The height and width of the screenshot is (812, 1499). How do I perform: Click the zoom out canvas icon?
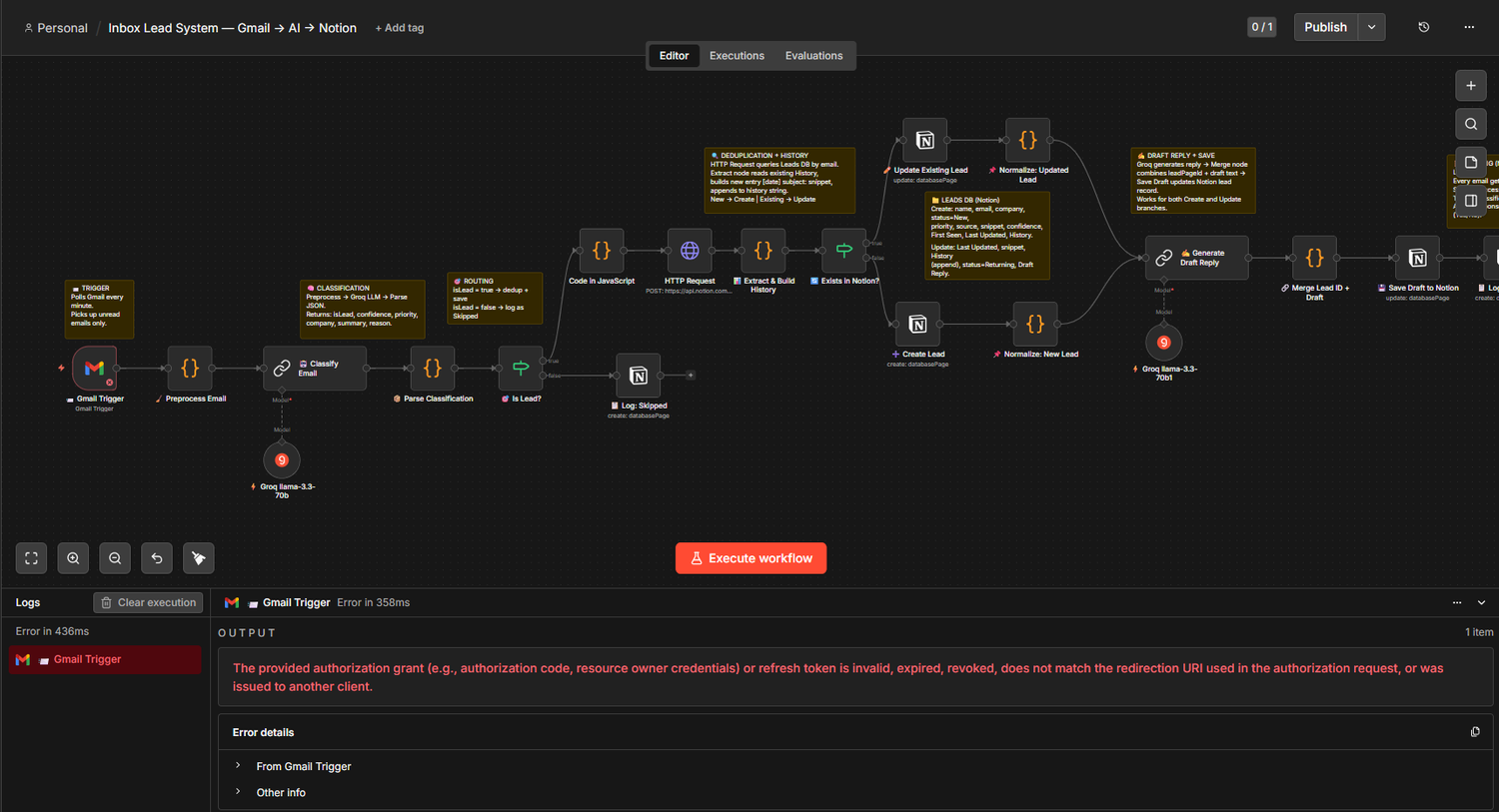tap(115, 558)
